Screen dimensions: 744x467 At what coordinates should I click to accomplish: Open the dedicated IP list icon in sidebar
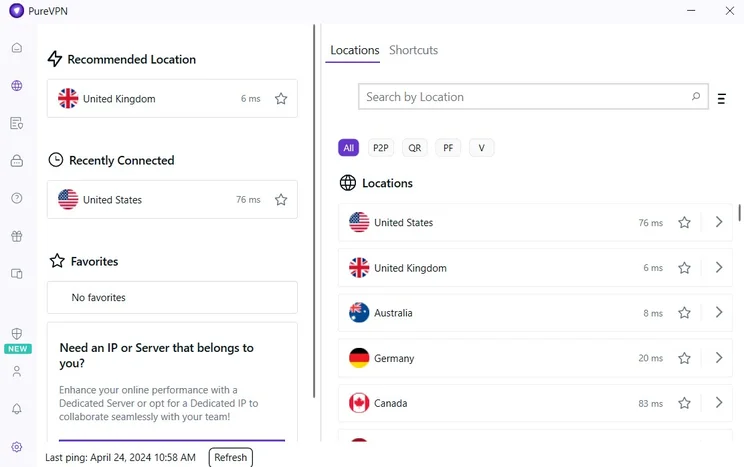[17, 123]
